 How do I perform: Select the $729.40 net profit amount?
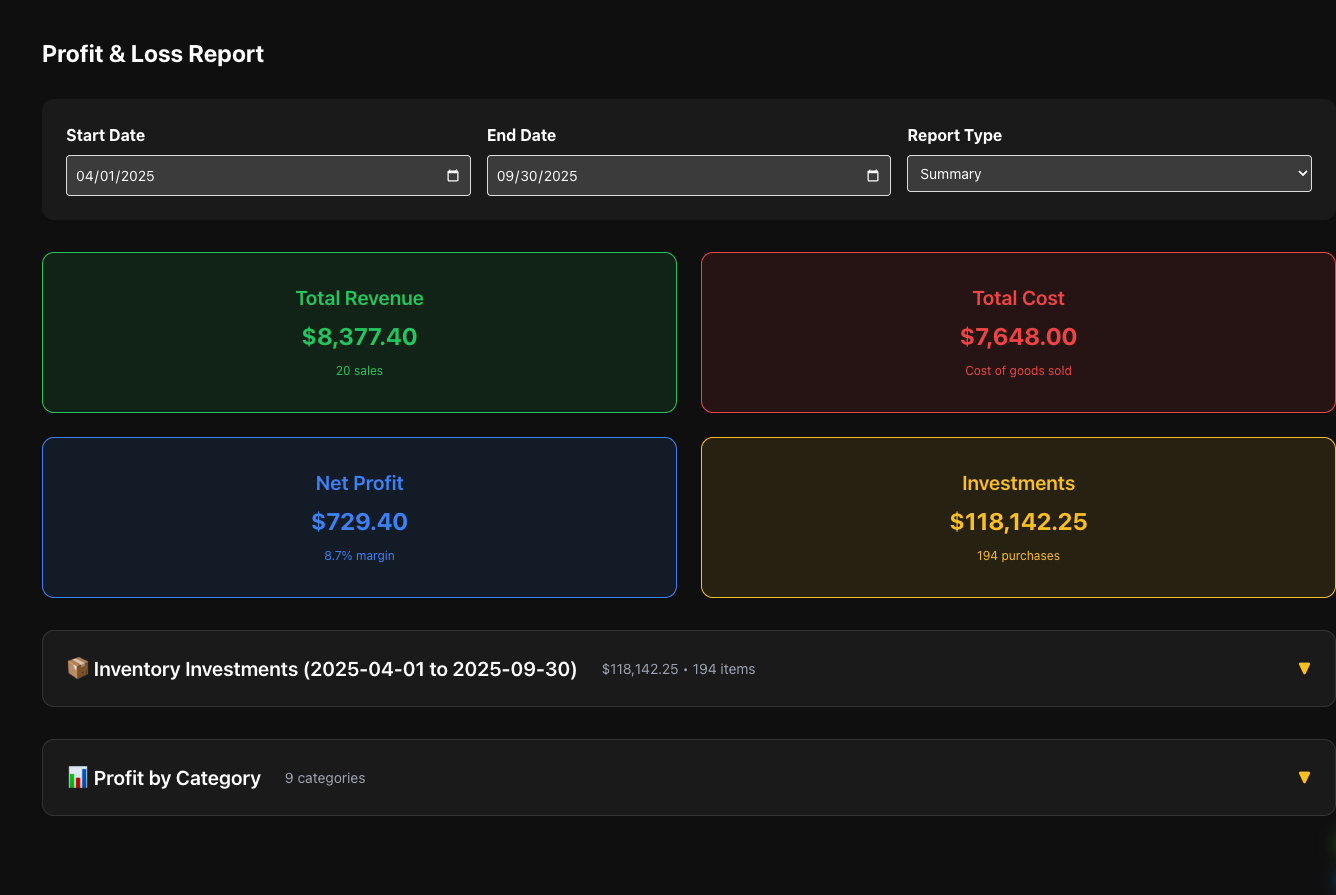[x=359, y=522]
